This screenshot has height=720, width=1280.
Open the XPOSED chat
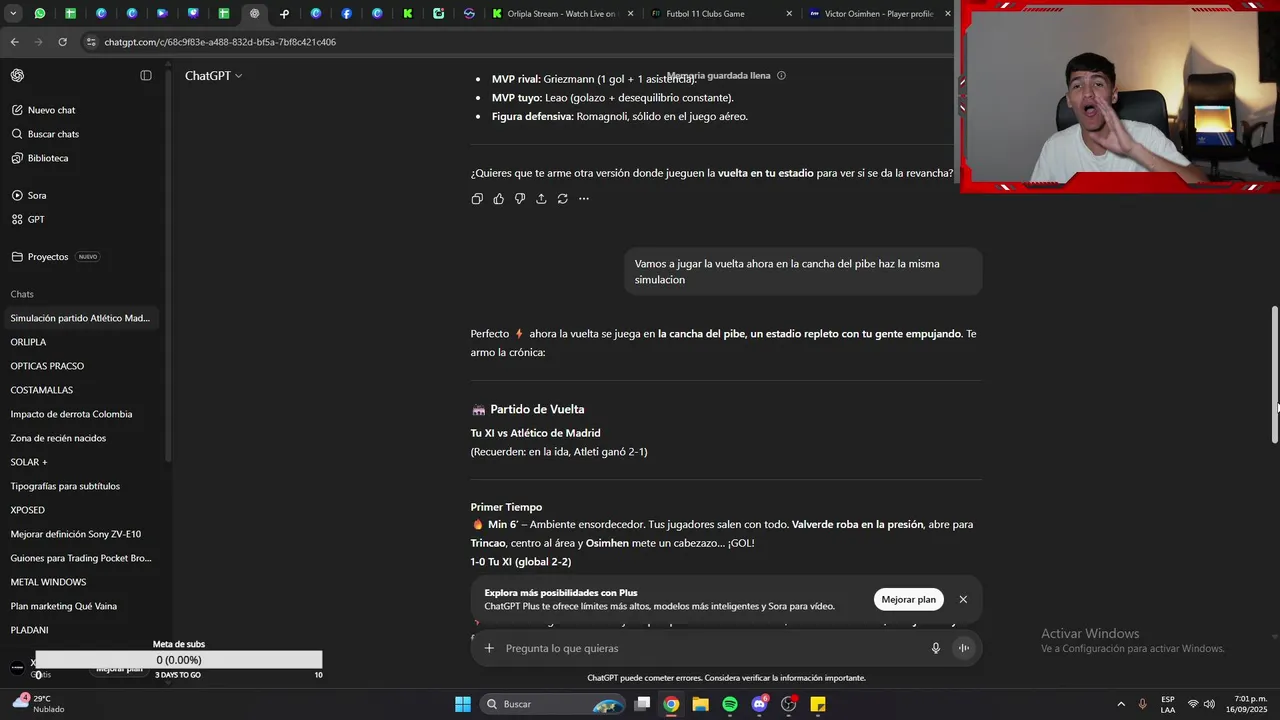pyautogui.click(x=80, y=510)
